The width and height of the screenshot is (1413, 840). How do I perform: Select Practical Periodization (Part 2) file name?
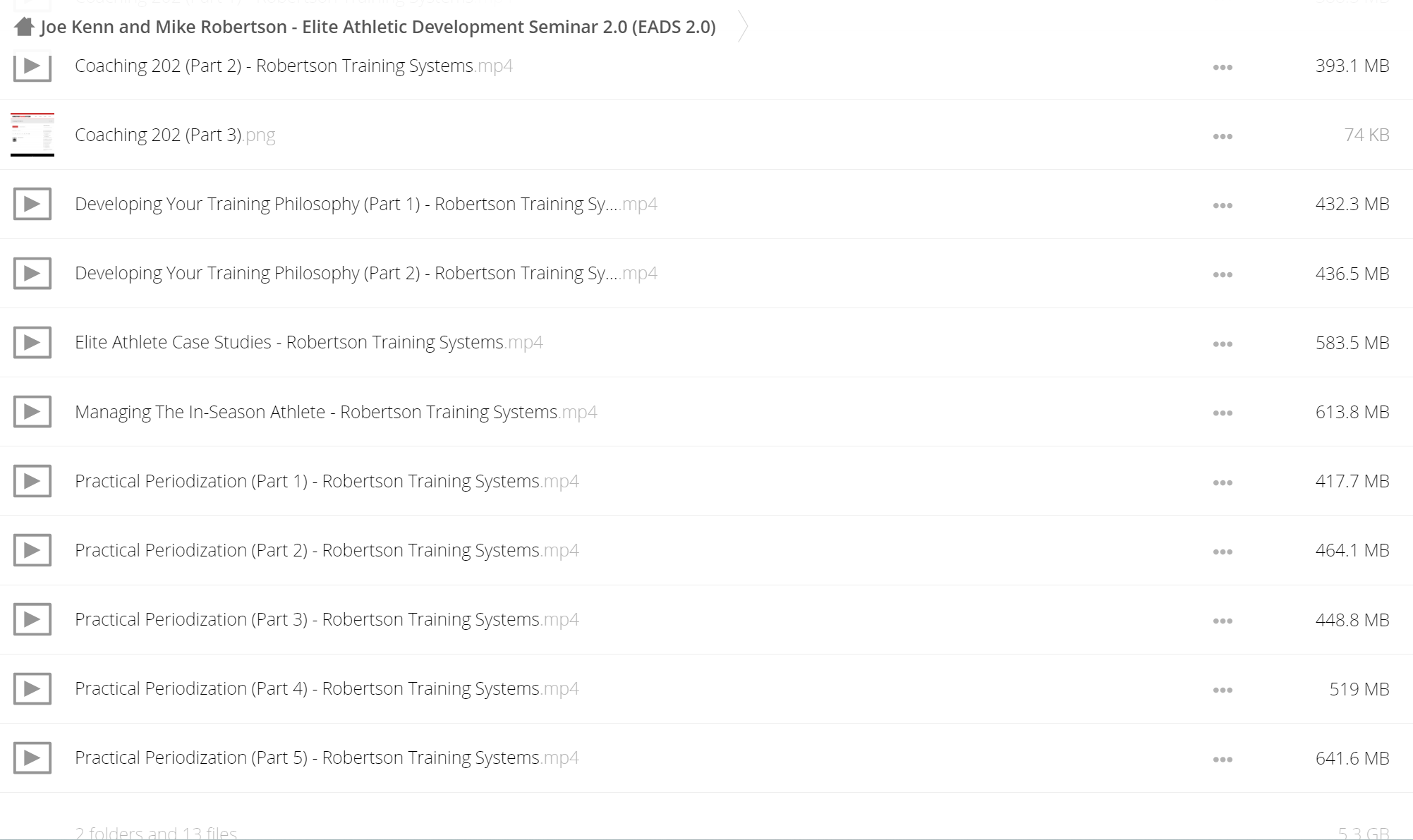coord(327,550)
